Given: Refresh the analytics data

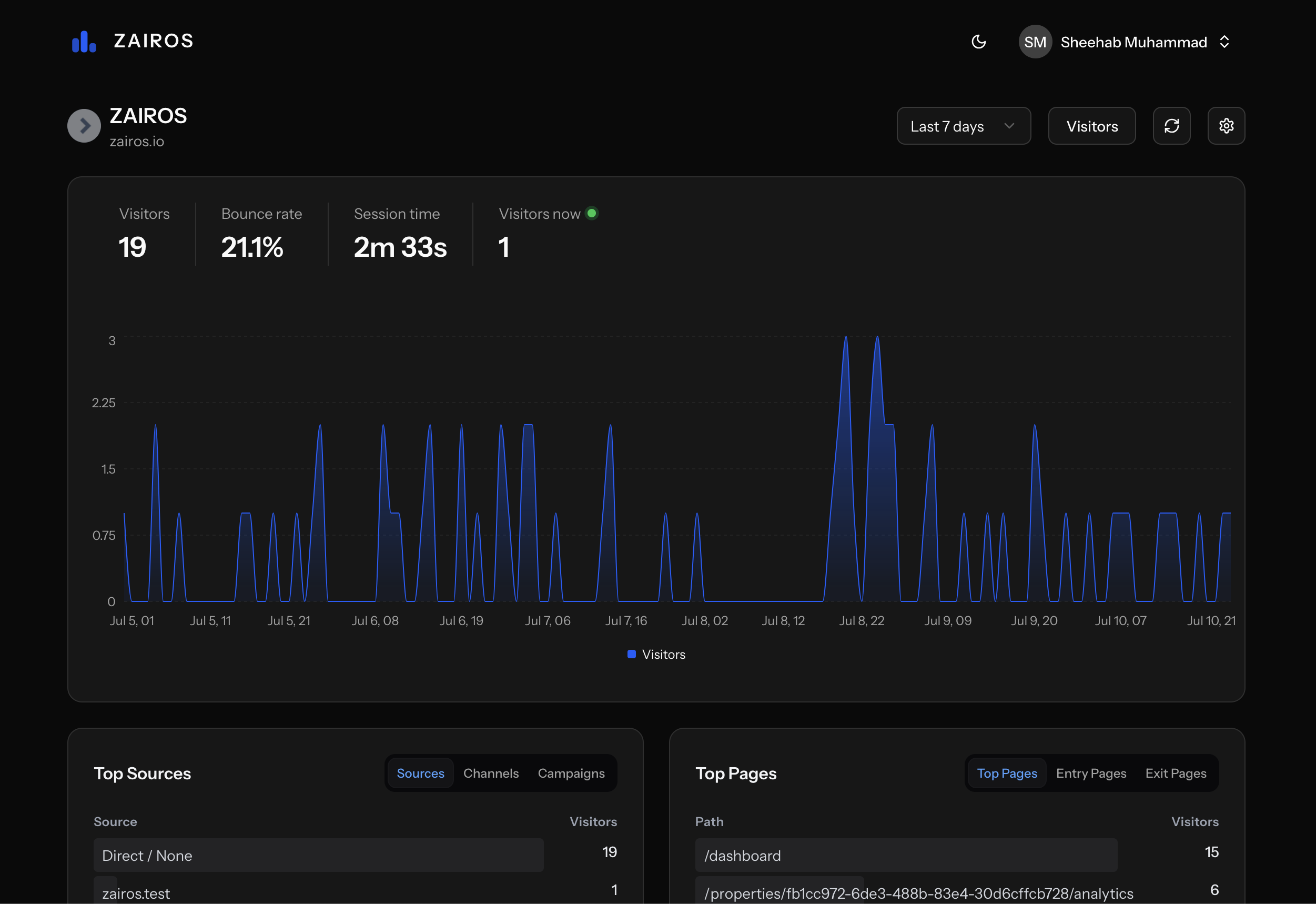Looking at the screenshot, I should 1171,126.
